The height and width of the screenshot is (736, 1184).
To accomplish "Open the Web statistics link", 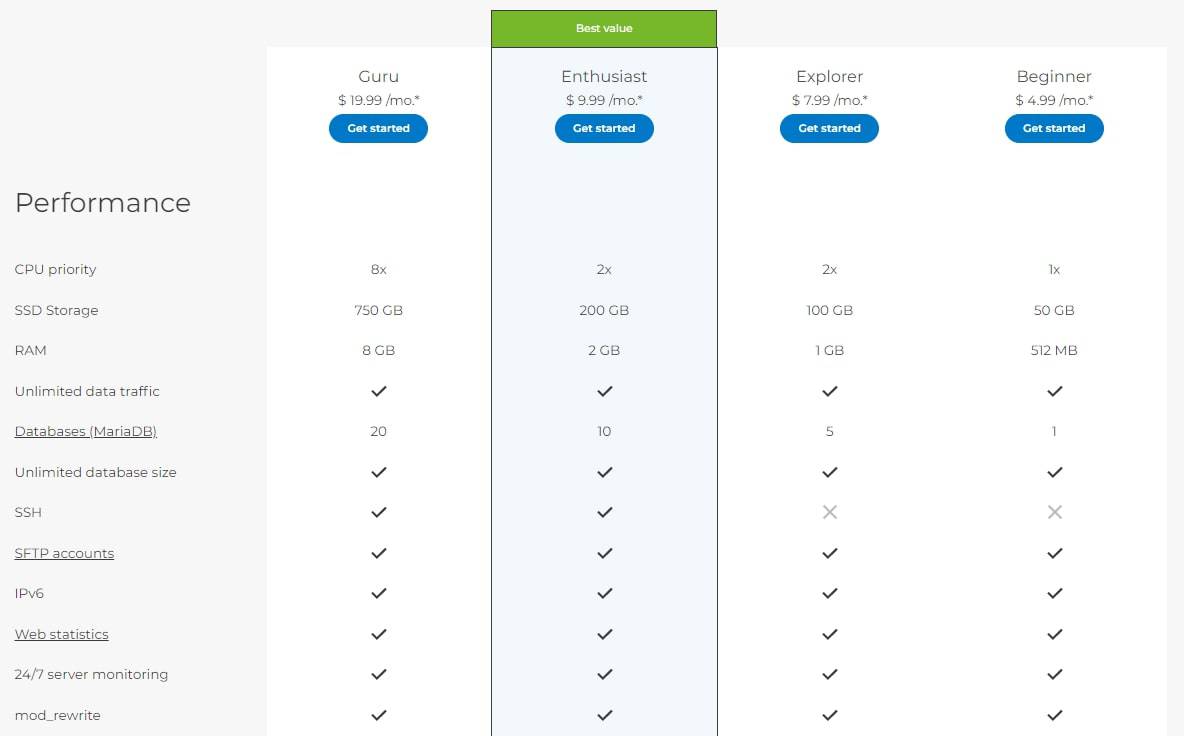I will pos(61,634).
